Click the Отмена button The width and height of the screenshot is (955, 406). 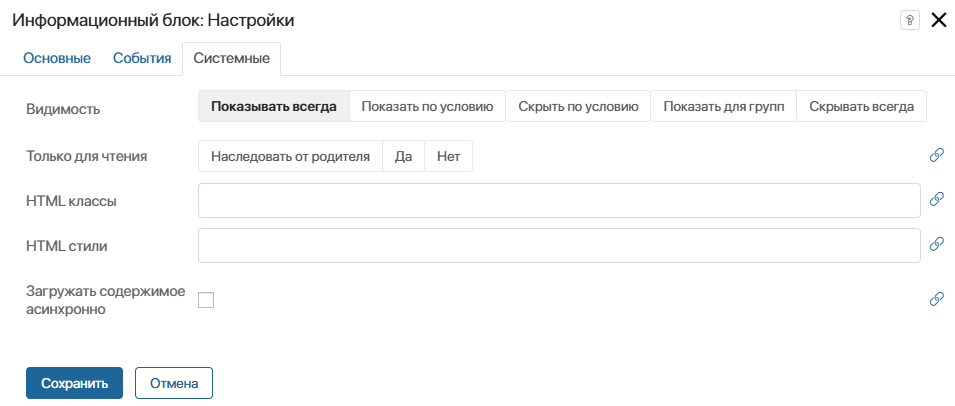coord(173,383)
